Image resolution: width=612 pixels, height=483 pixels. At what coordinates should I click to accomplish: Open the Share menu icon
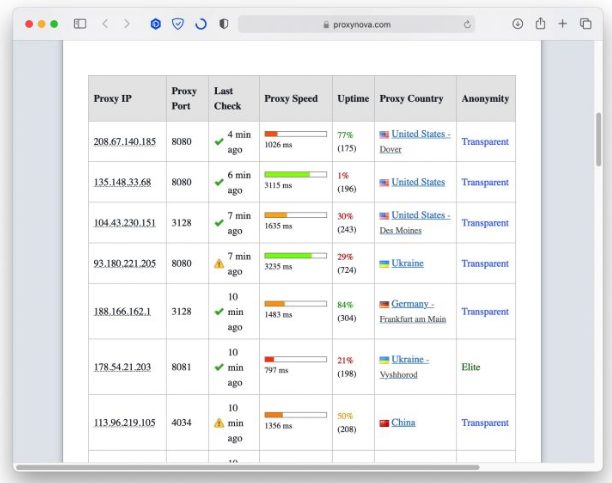point(540,23)
